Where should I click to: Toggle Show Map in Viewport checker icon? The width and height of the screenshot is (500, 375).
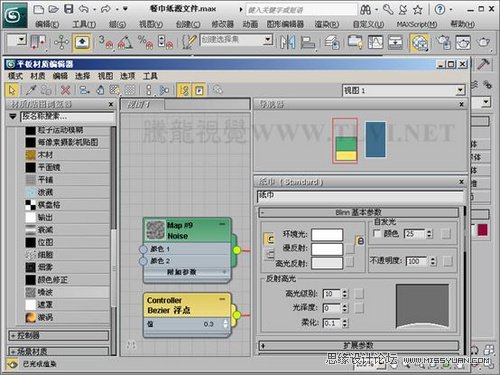[115, 90]
